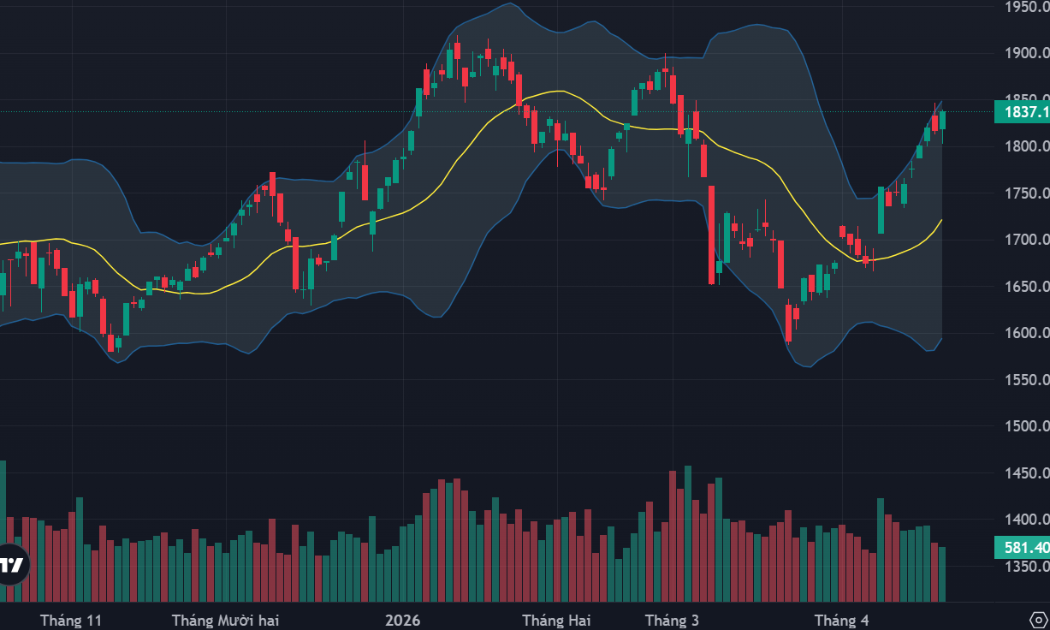Click the Tháng 3 time axis label

click(672, 621)
